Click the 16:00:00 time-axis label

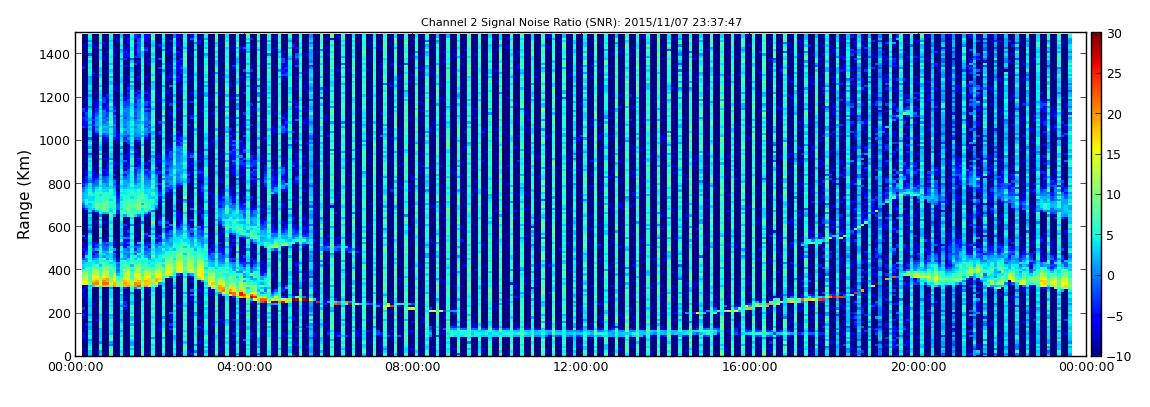750,367
